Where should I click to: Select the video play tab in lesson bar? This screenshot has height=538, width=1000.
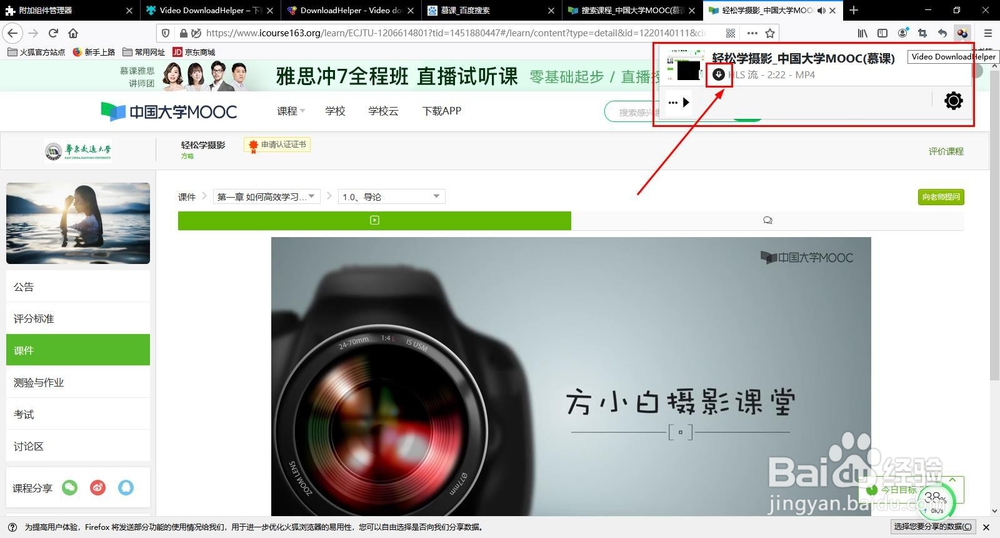374,221
